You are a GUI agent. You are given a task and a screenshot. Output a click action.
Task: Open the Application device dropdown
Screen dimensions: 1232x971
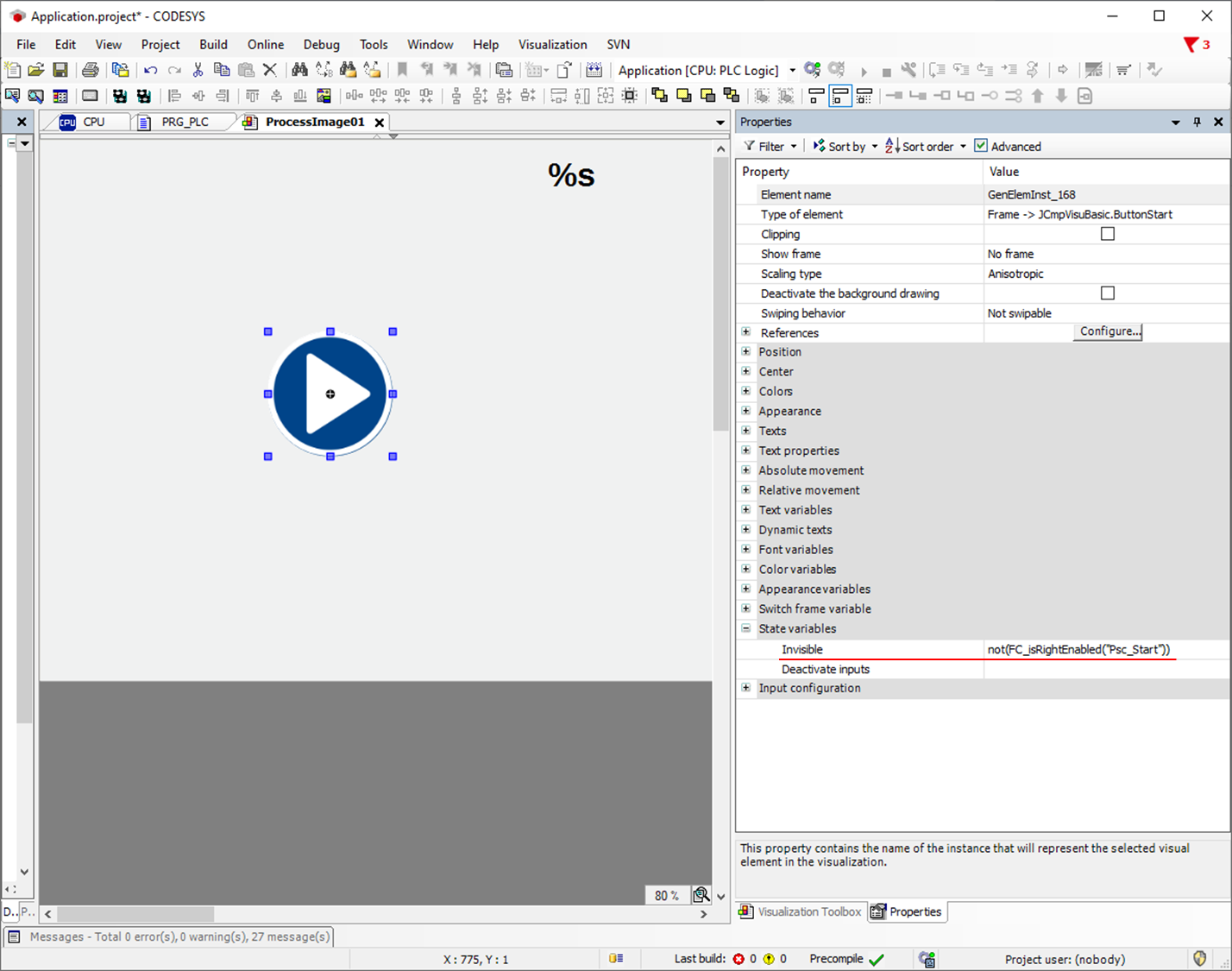coord(792,71)
